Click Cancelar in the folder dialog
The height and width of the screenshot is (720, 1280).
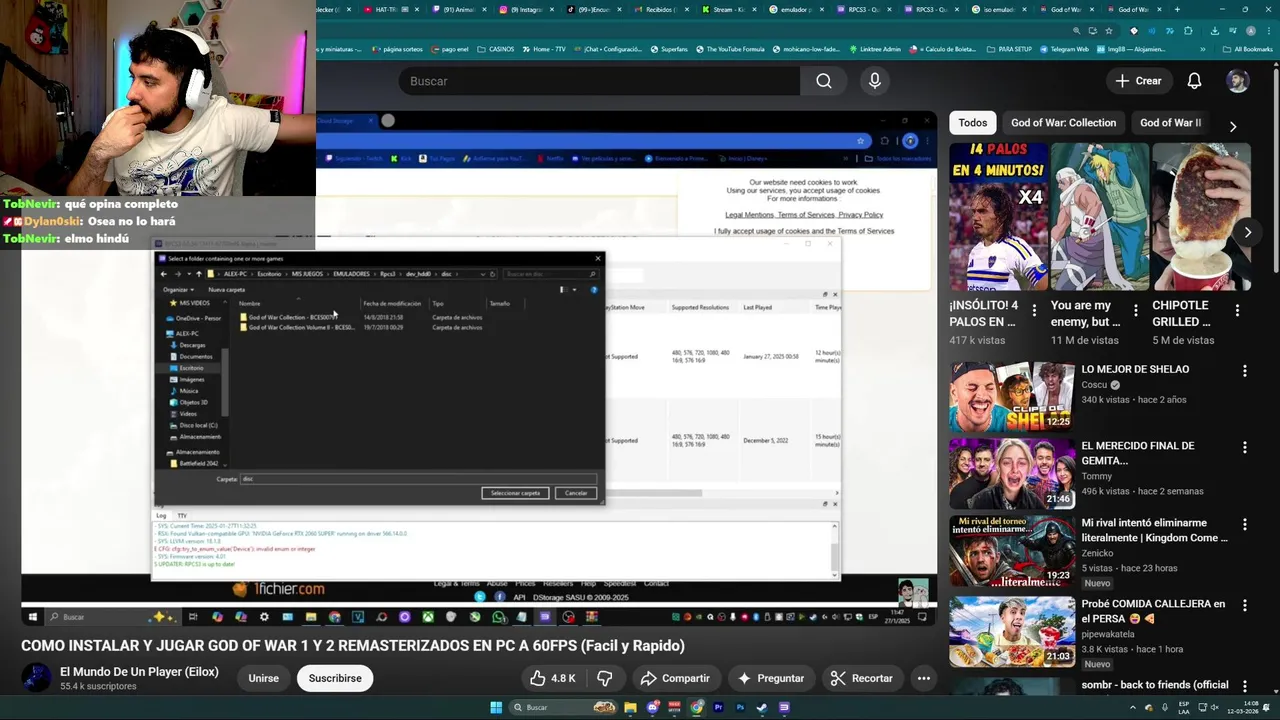point(576,493)
